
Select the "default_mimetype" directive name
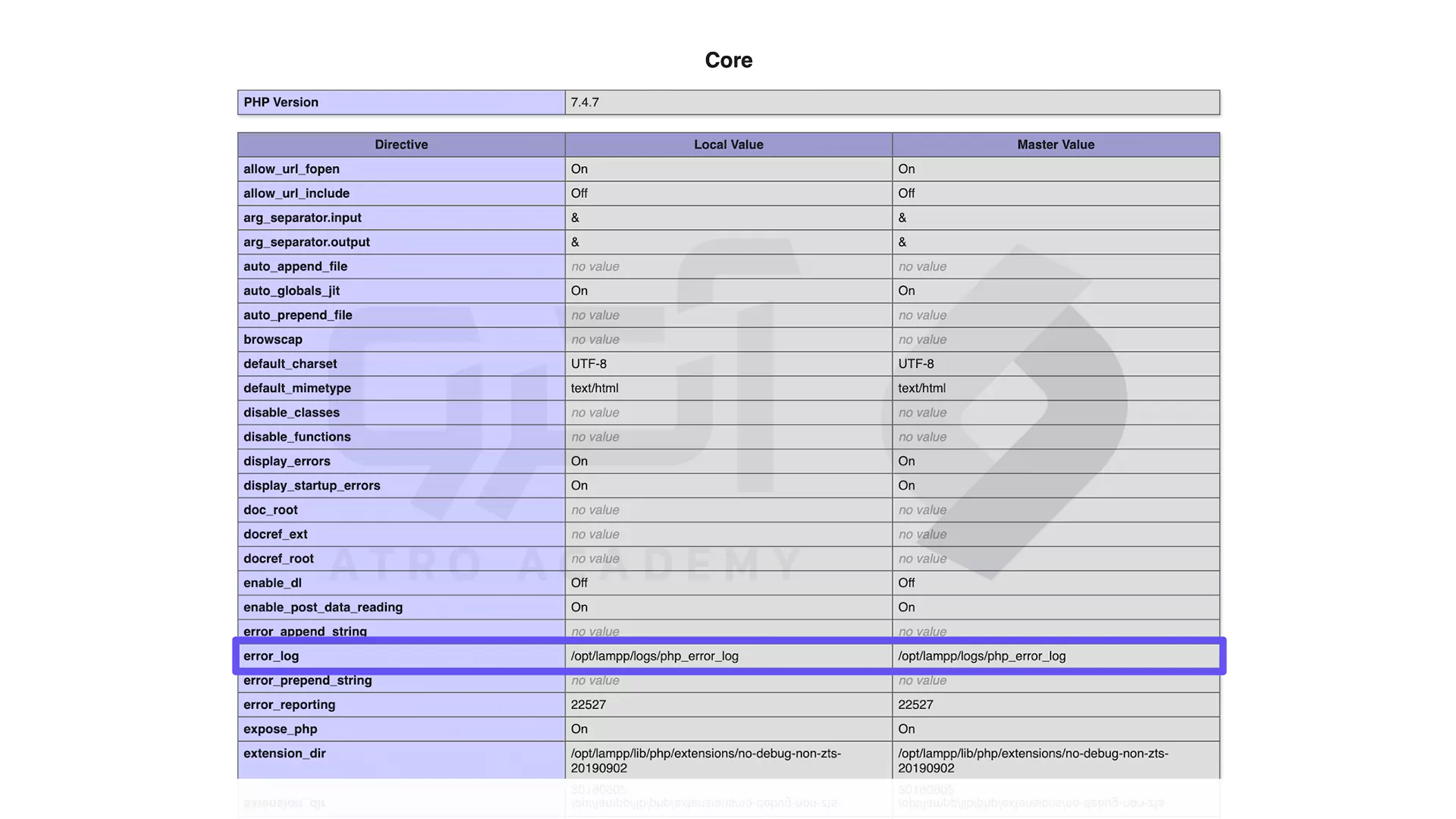pos(297,388)
